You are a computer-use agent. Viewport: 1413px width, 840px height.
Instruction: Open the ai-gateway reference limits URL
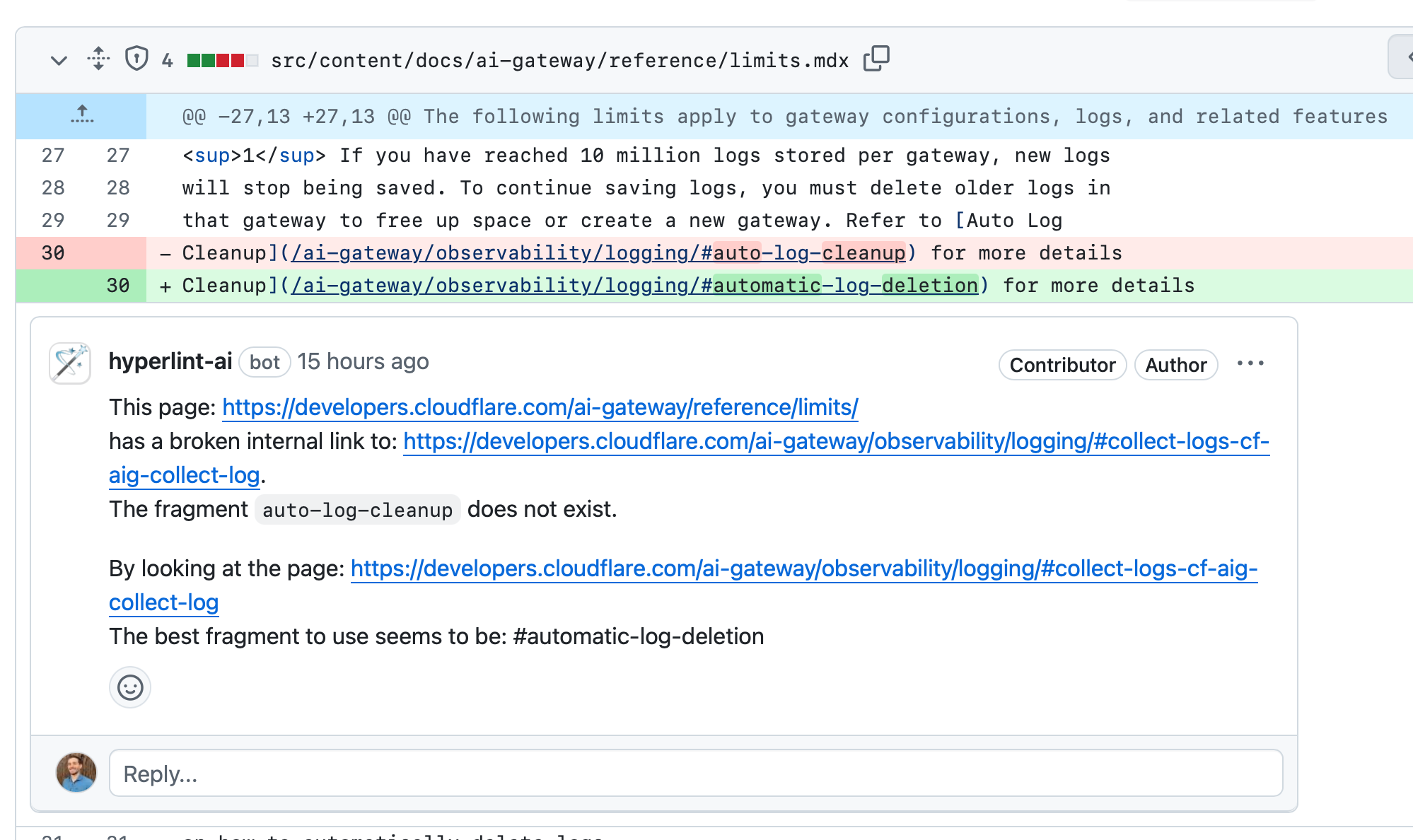(540, 407)
